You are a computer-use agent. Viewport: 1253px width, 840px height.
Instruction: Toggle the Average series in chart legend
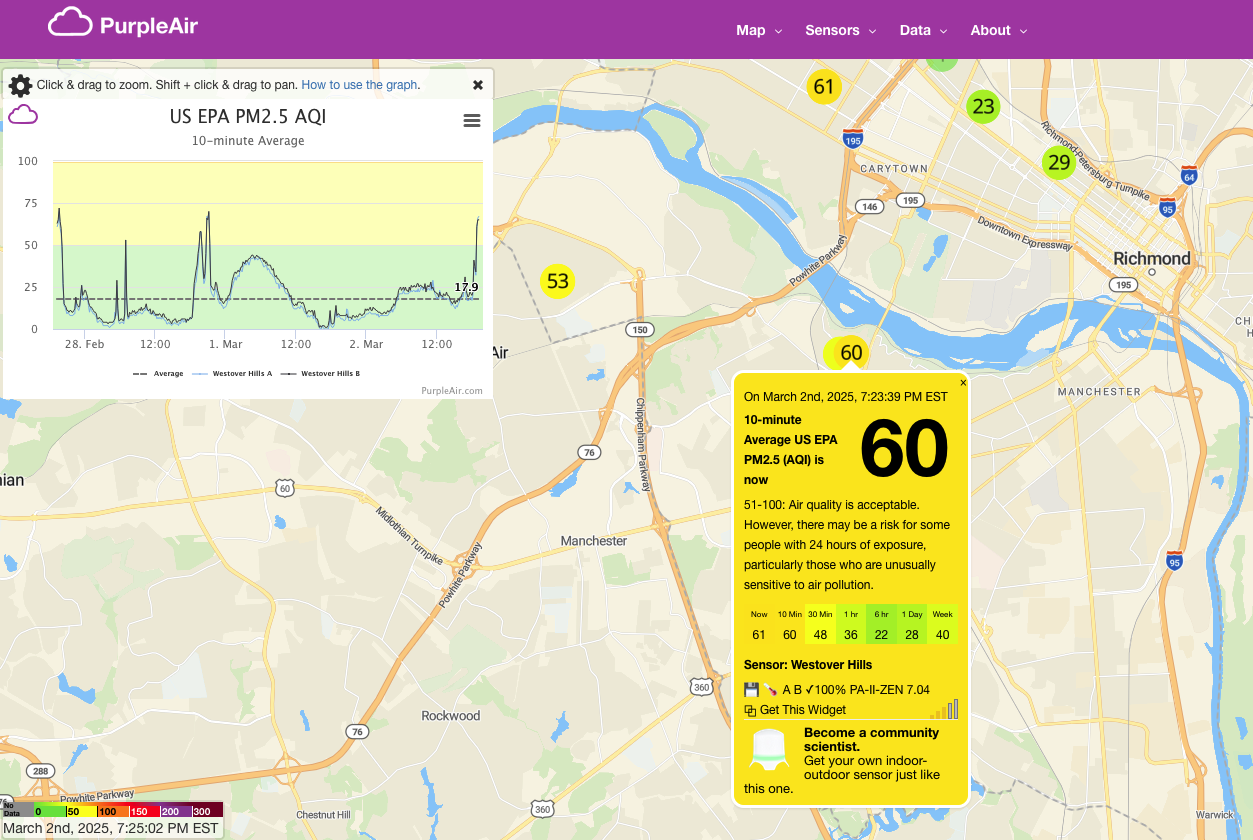158,373
